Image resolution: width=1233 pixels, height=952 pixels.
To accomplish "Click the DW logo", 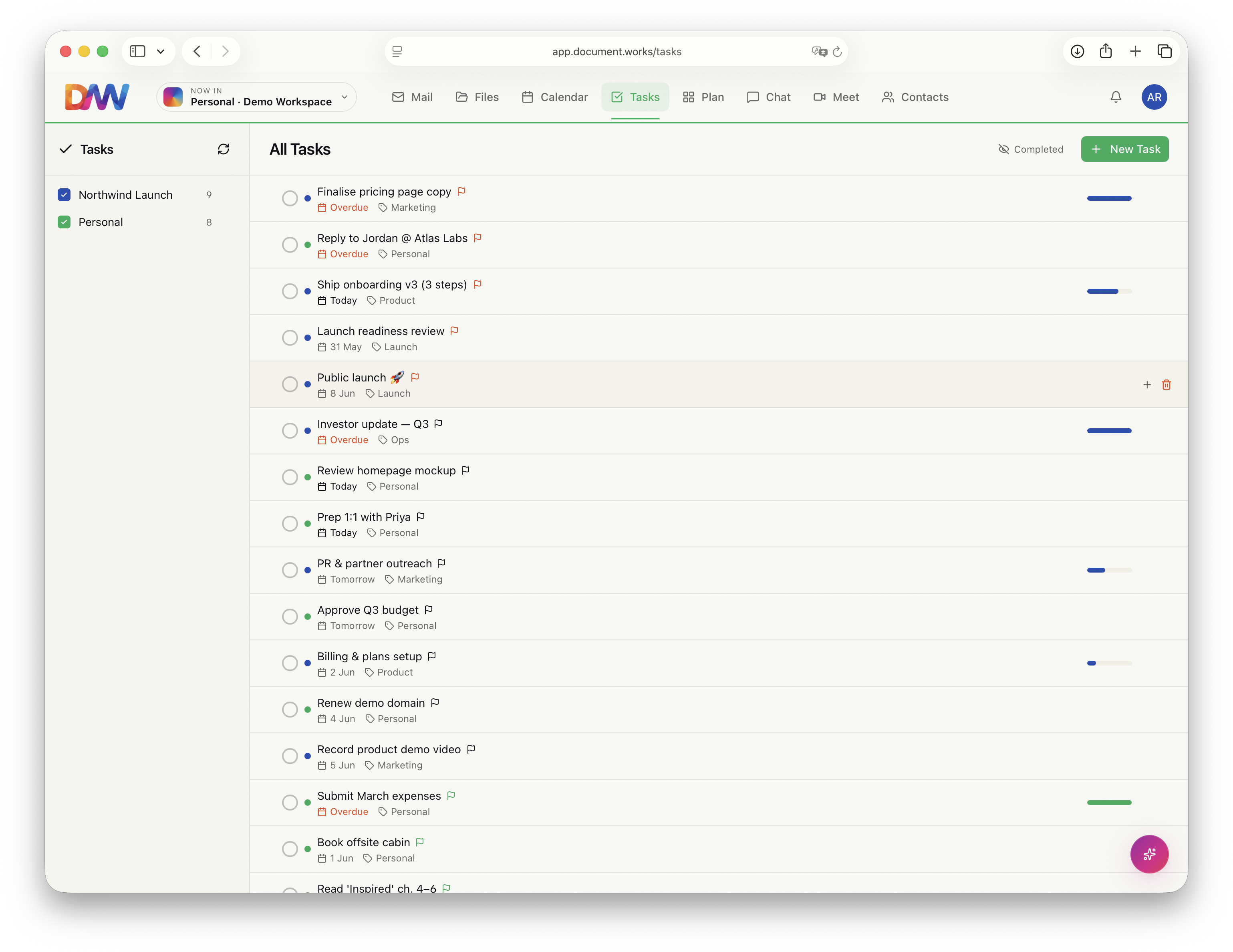I will tap(97, 97).
